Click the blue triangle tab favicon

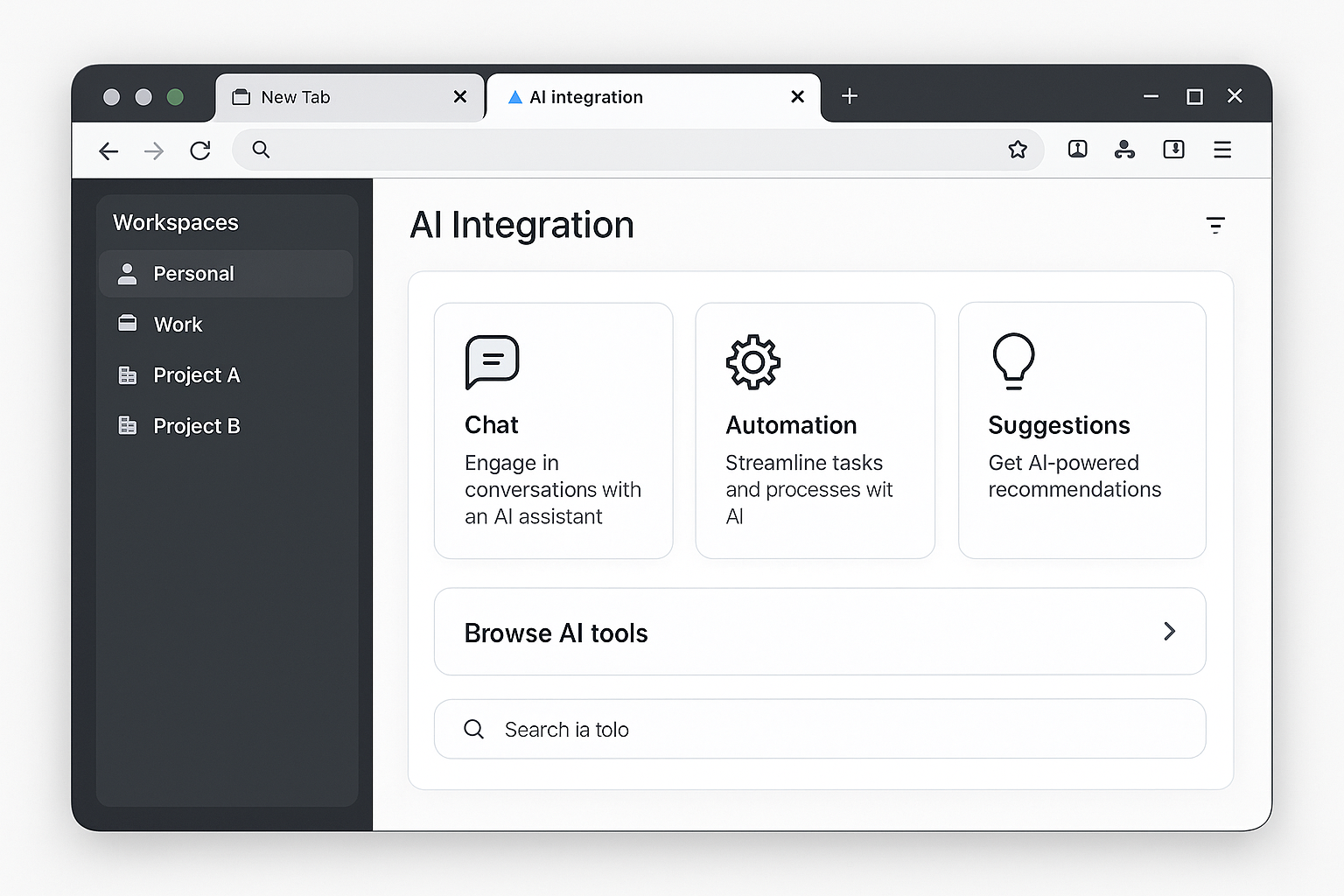tap(515, 97)
